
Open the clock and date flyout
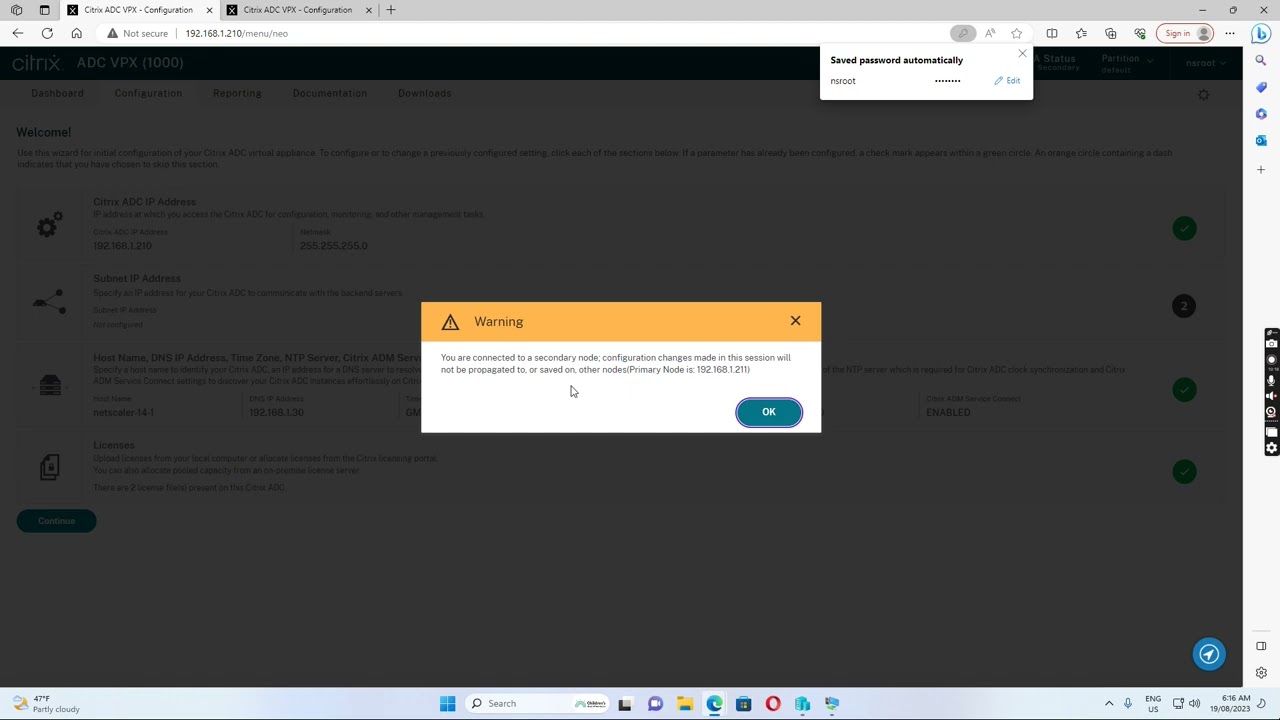pyautogui.click(x=1228, y=703)
